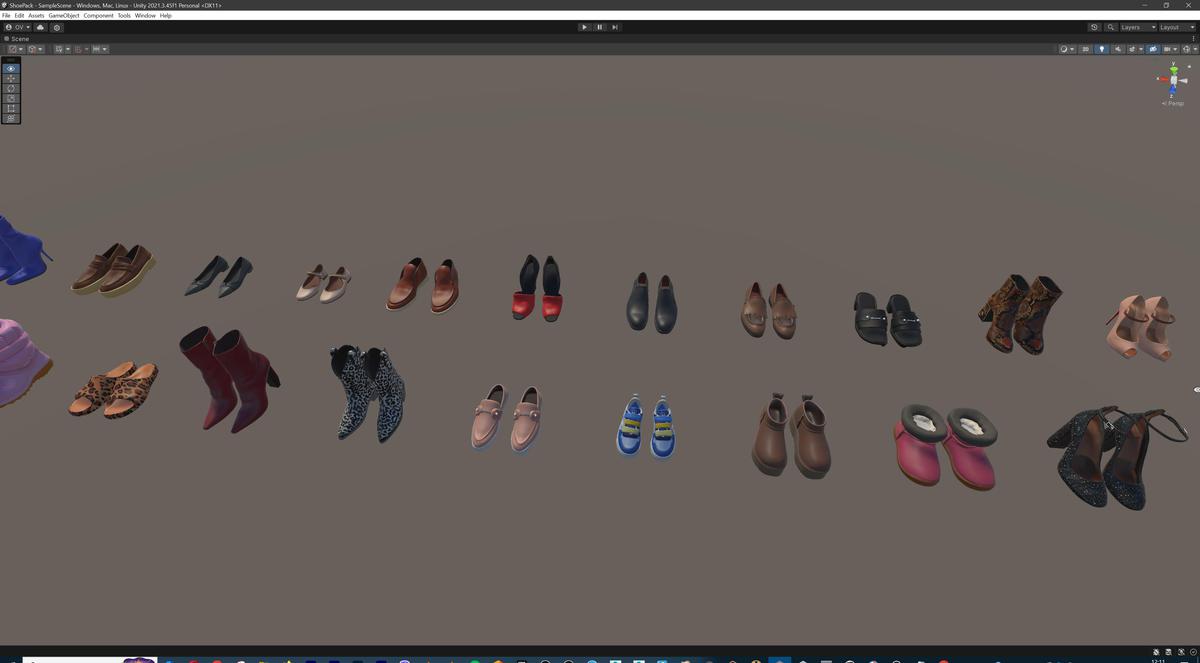Select the Scale tool

pos(10,98)
